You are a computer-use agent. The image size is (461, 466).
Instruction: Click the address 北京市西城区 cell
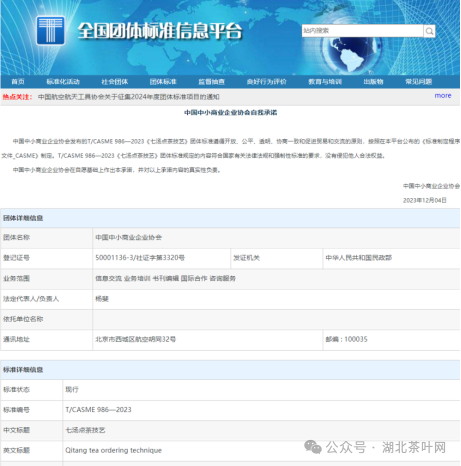click(x=207, y=340)
